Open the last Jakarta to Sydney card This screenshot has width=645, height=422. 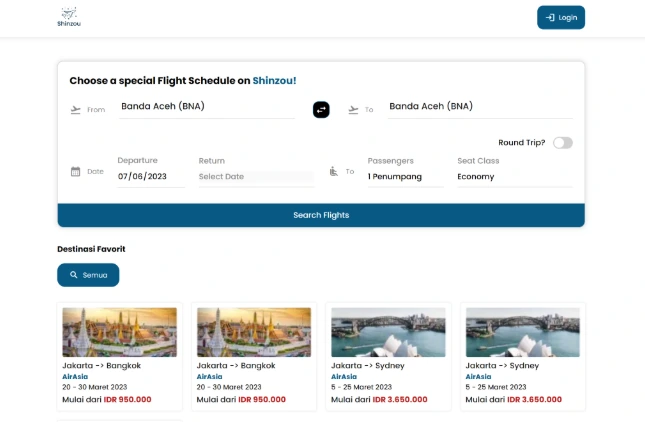pos(523,356)
